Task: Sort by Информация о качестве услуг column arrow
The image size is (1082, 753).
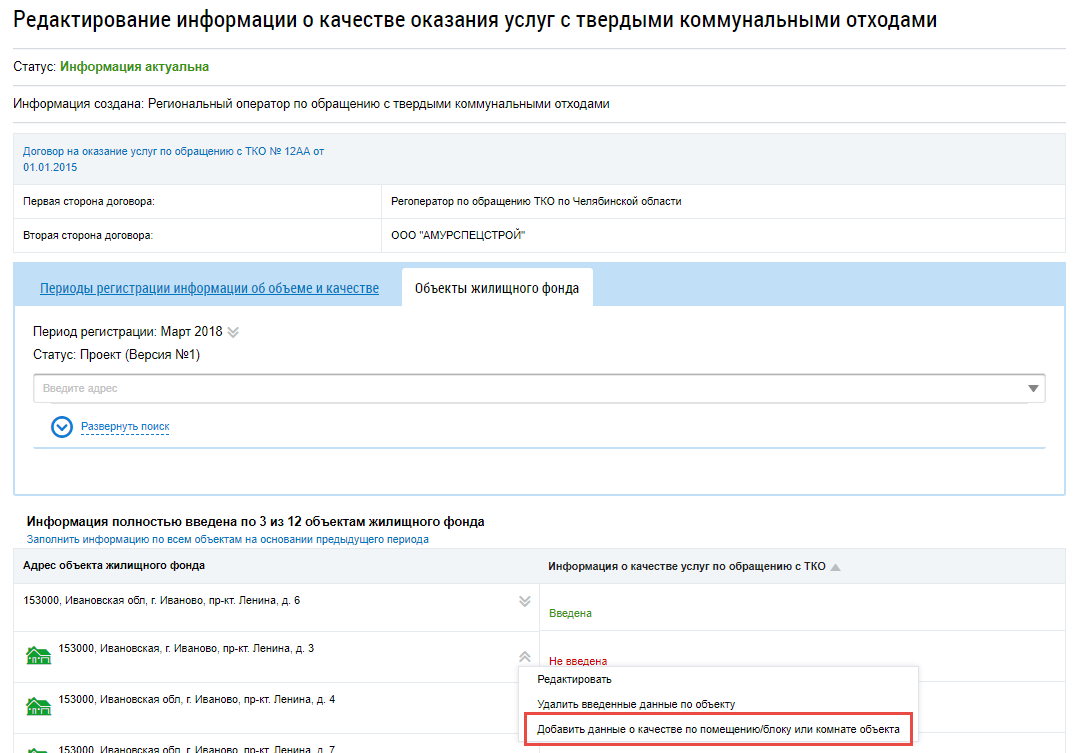Action: click(x=836, y=567)
